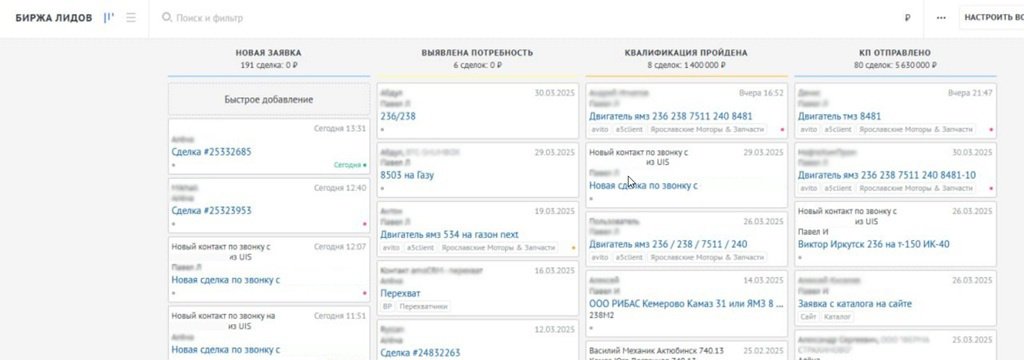Click Сегодня 13:31 timestamp
1024x360 pixels.
coord(340,129)
